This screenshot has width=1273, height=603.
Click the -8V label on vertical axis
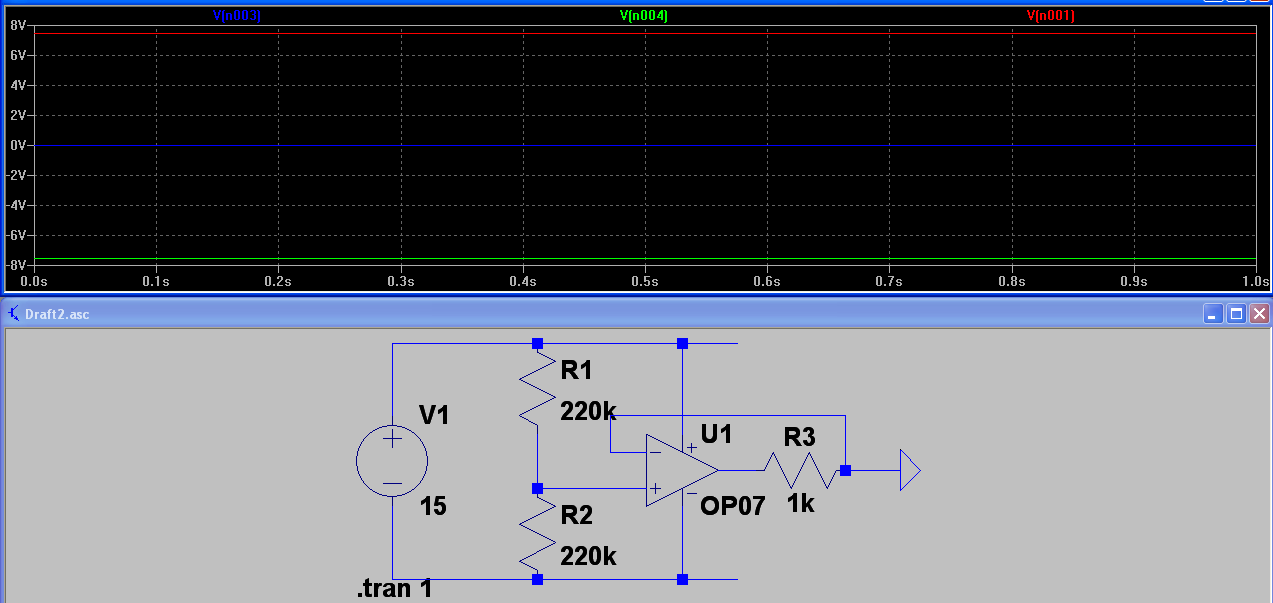(x=15, y=265)
